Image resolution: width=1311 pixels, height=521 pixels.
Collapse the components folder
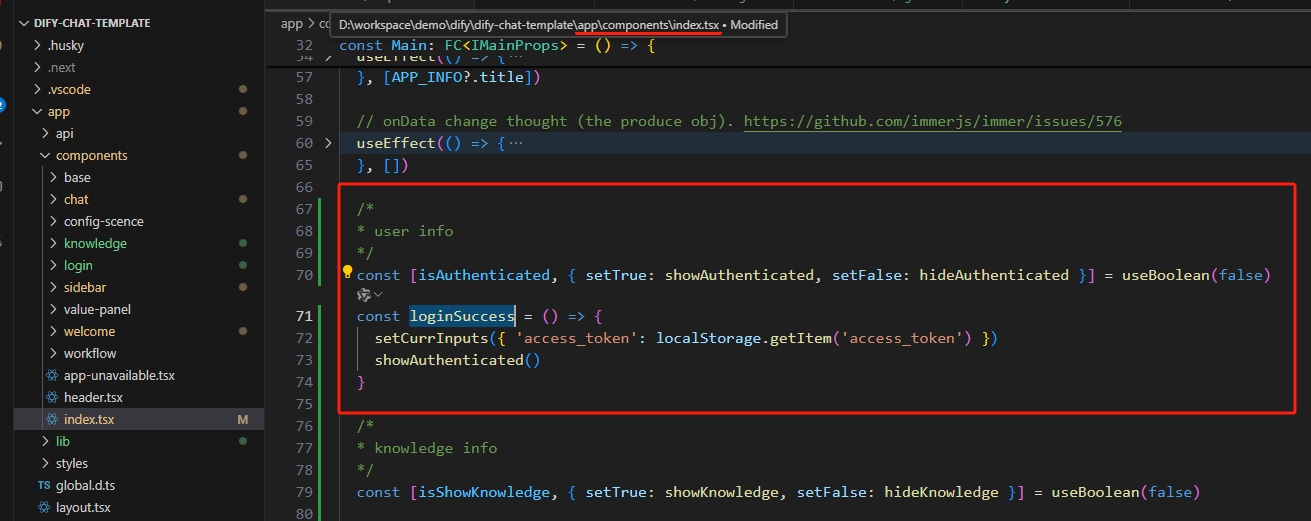point(45,156)
